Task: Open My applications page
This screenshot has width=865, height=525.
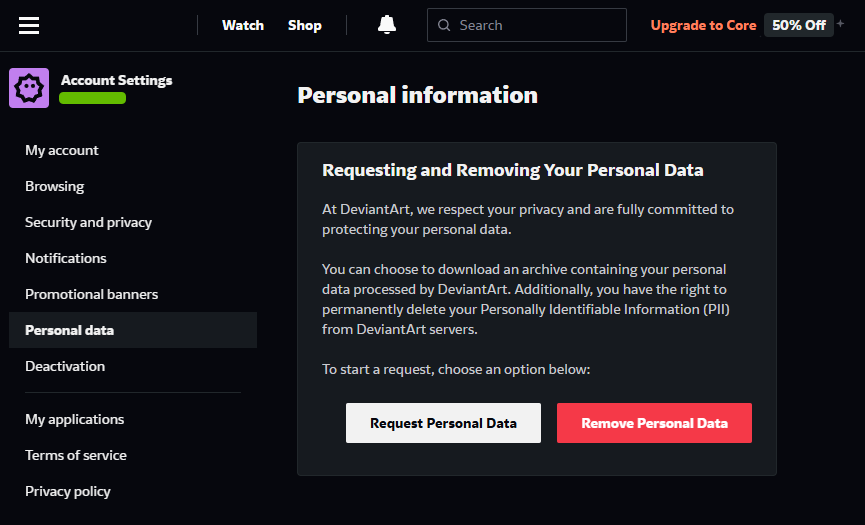Action: click(x=74, y=419)
